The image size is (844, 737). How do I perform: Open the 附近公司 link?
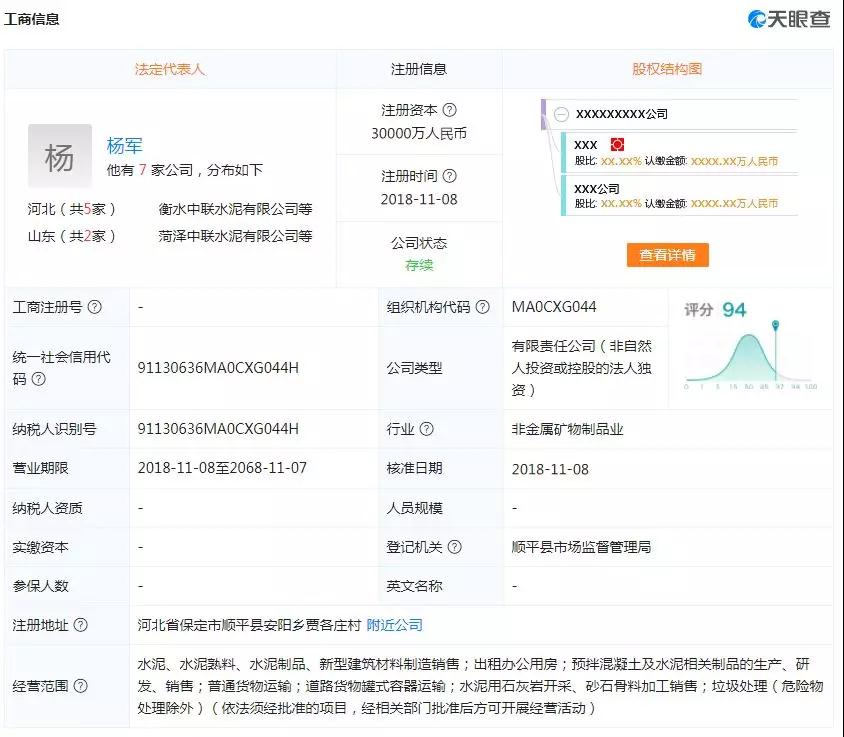(x=395, y=625)
